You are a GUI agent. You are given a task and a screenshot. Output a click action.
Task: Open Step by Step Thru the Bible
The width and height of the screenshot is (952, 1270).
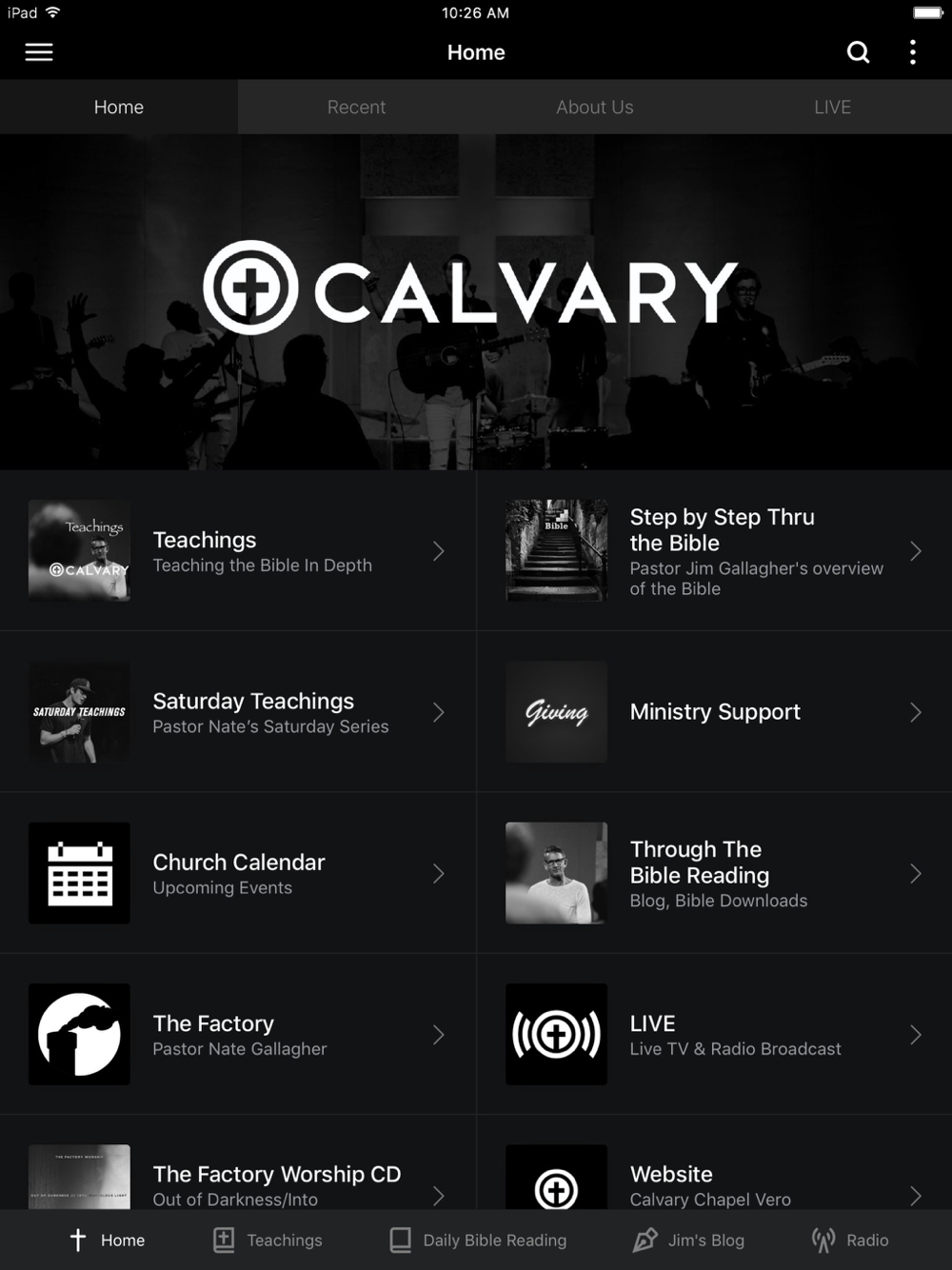[x=714, y=550]
